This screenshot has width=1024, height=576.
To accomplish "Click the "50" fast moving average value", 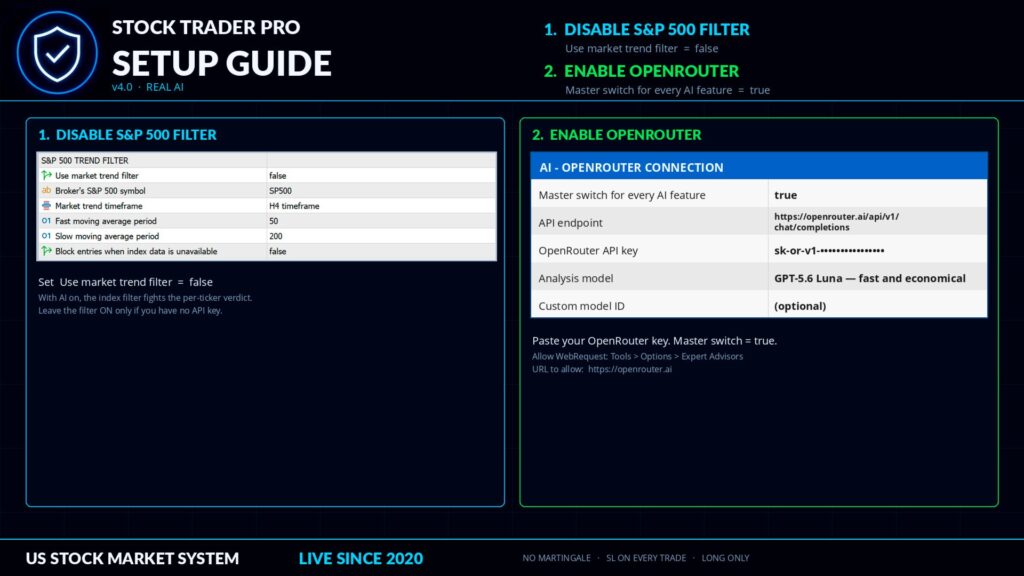I will tap(274, 221).
